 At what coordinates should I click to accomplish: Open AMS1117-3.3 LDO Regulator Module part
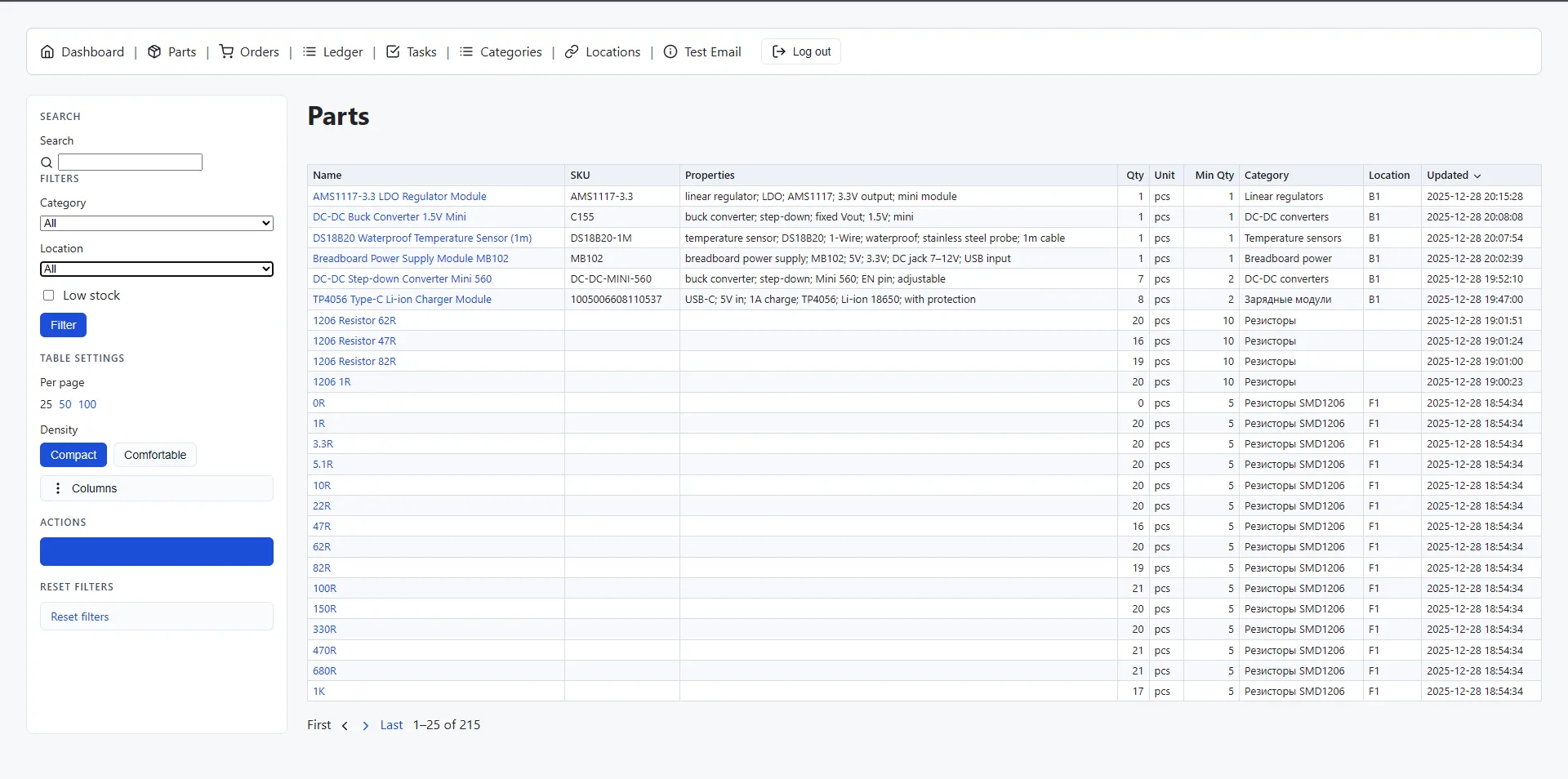pyautogui.click(x=399, y=197)
